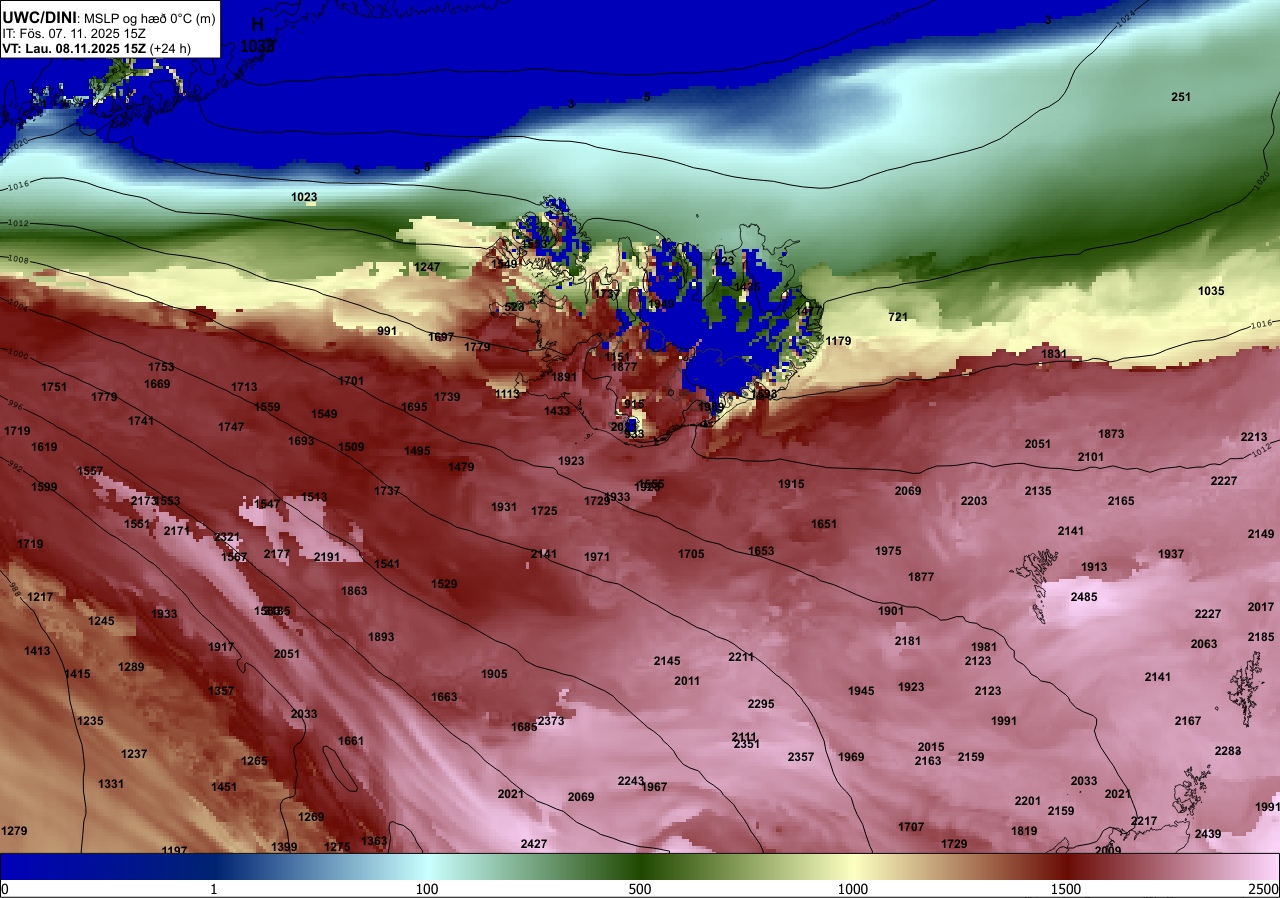
Task: Select the 2211 height value
Action: click(x=741, y=657)
